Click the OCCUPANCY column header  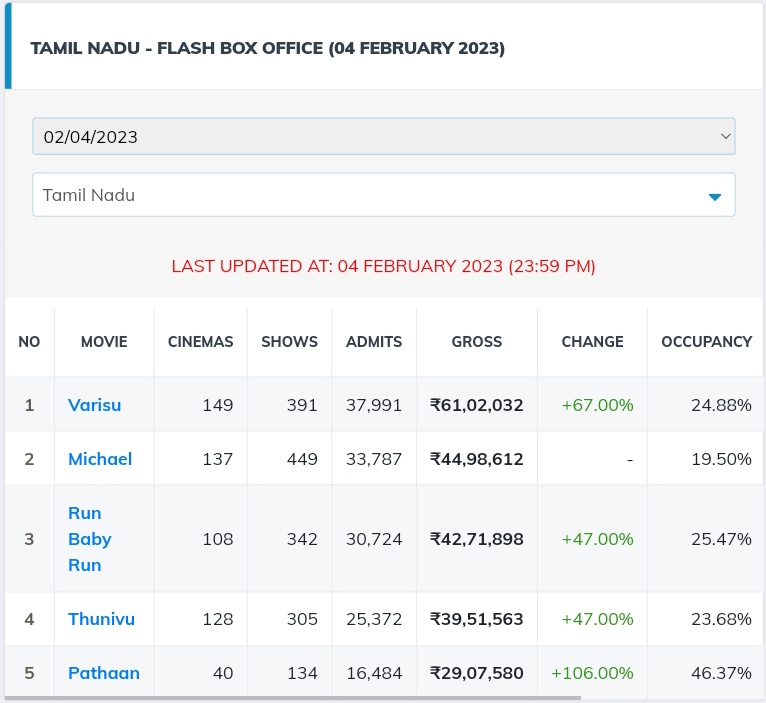pyautogui.click(x=706, y=341)
